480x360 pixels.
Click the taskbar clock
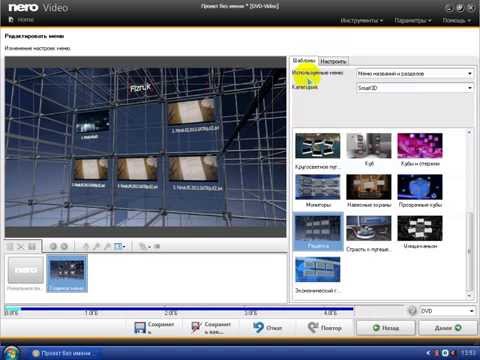[468, 353]
